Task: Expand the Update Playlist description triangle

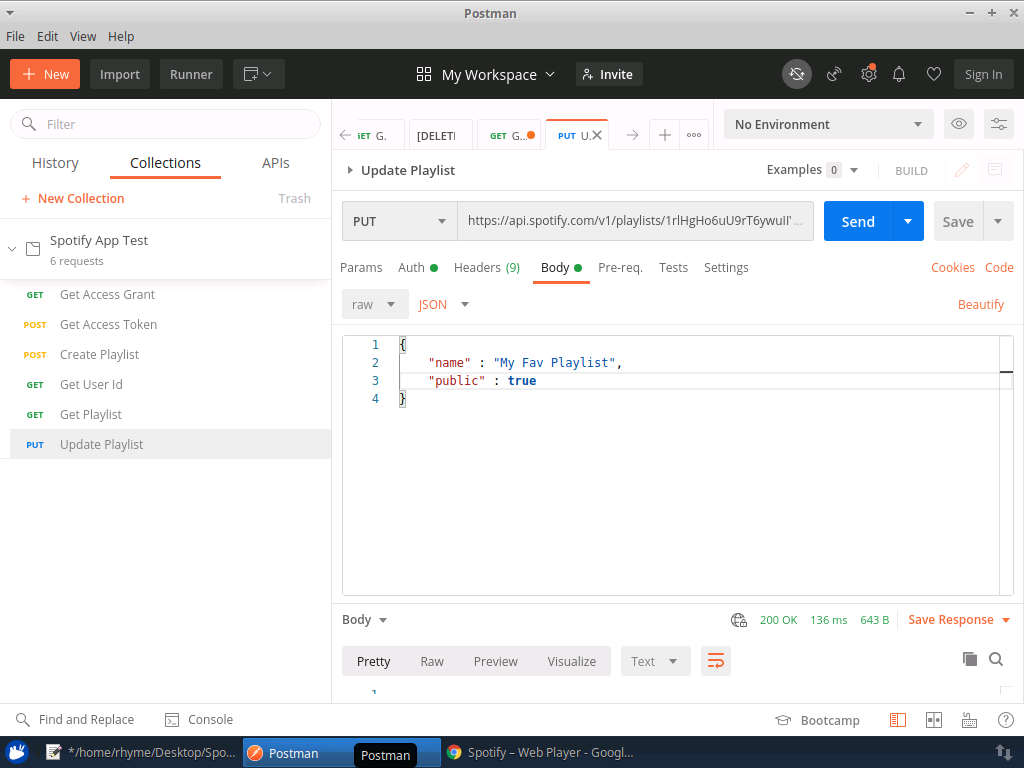Action: 350,170
